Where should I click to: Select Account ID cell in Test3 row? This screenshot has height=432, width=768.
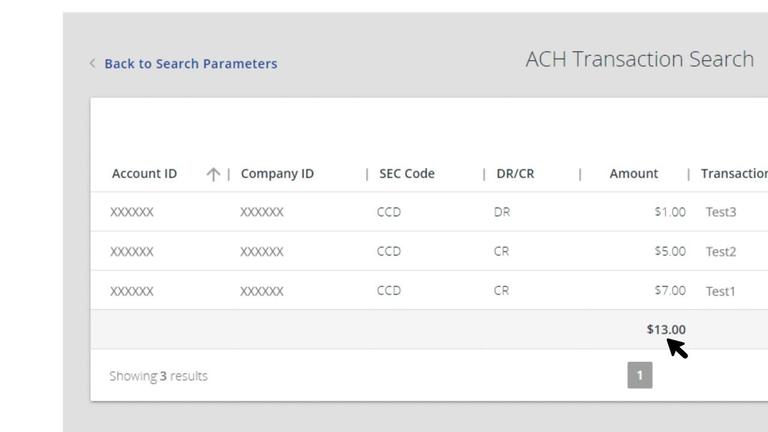(132, 212)
